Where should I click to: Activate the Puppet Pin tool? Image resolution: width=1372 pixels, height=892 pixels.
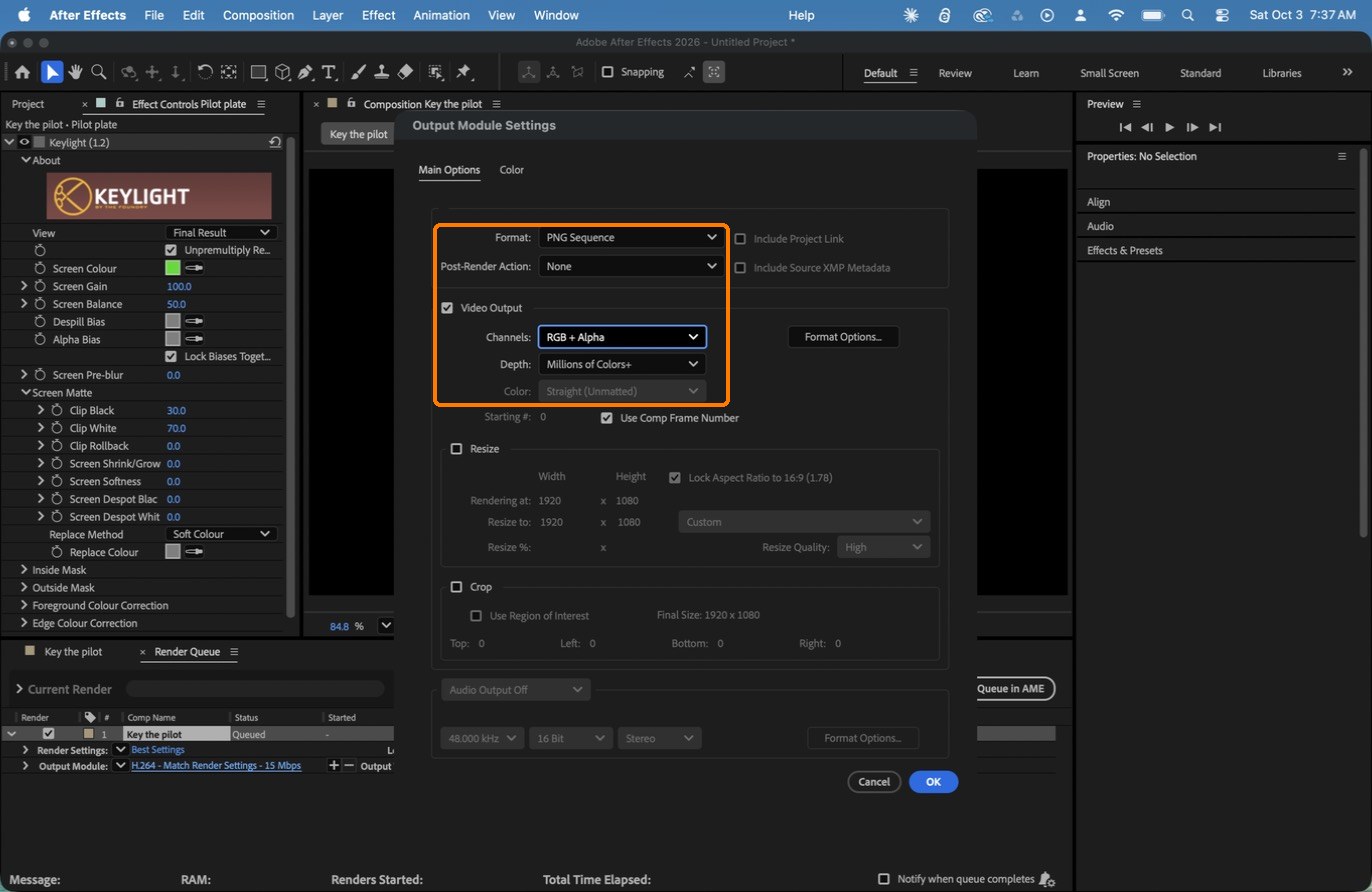(x=463, y=72)
